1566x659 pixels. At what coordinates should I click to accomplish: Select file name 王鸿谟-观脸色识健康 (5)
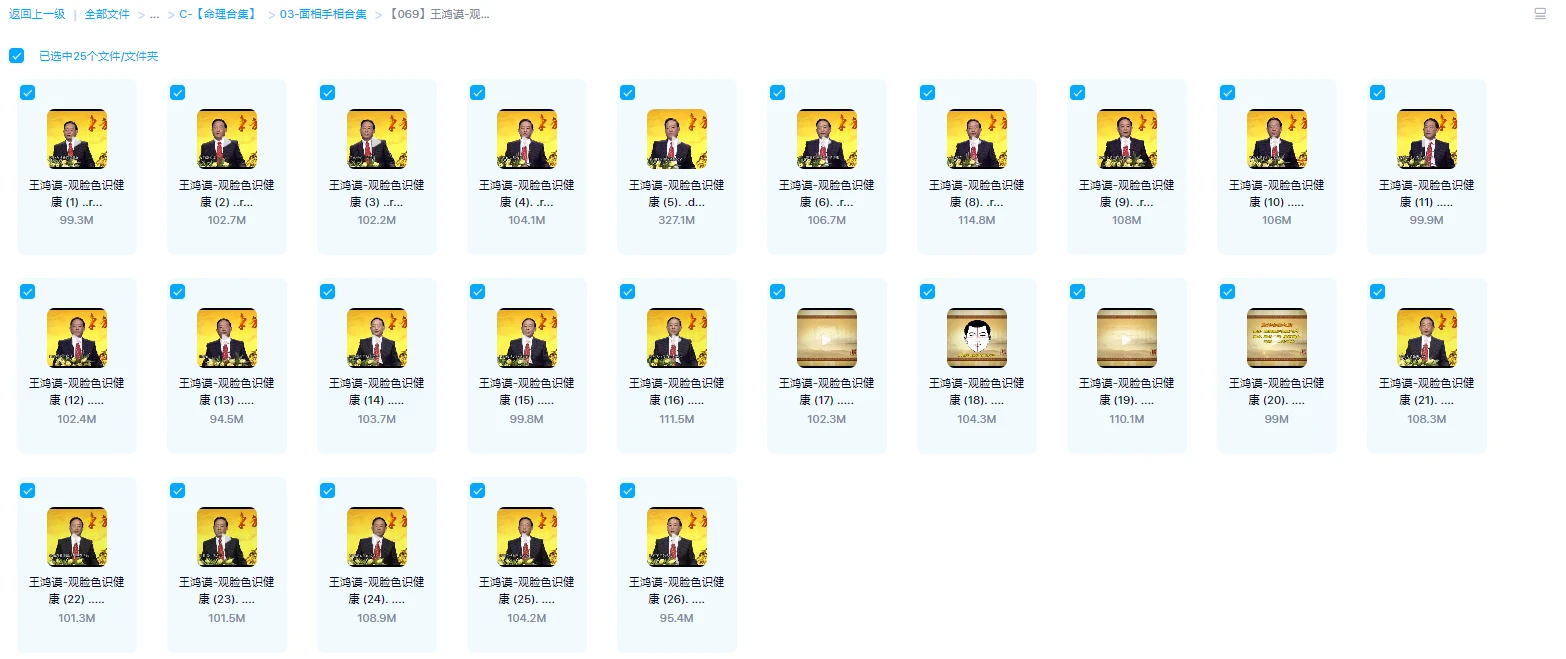(677, 193)
